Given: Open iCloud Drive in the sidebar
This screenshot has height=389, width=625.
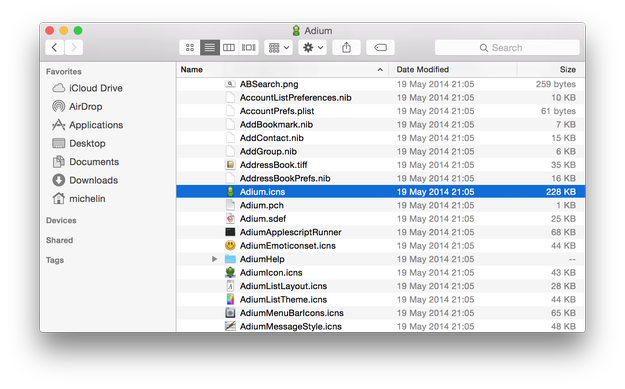Looking at the screenshot, I should tap(88, 88).
